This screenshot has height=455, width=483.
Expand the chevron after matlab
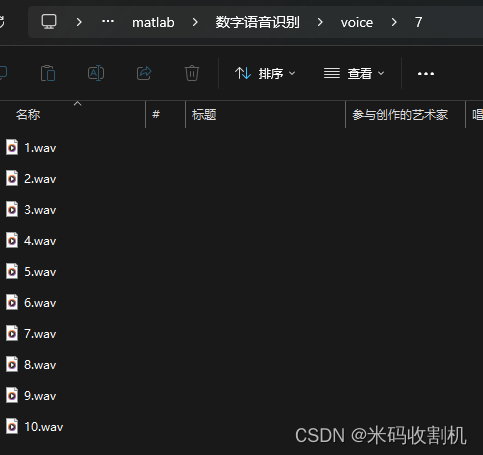(x=195, y=22)
